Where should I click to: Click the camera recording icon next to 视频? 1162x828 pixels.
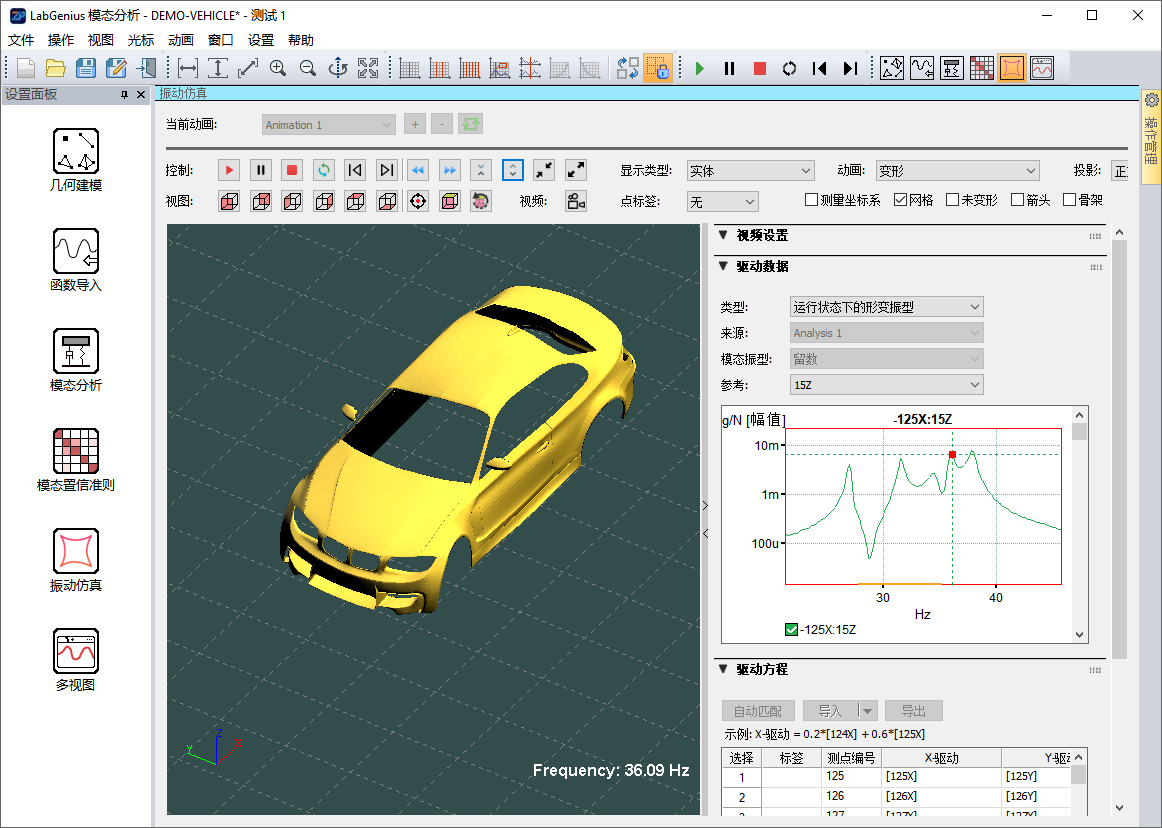click(x=576, y=201)
